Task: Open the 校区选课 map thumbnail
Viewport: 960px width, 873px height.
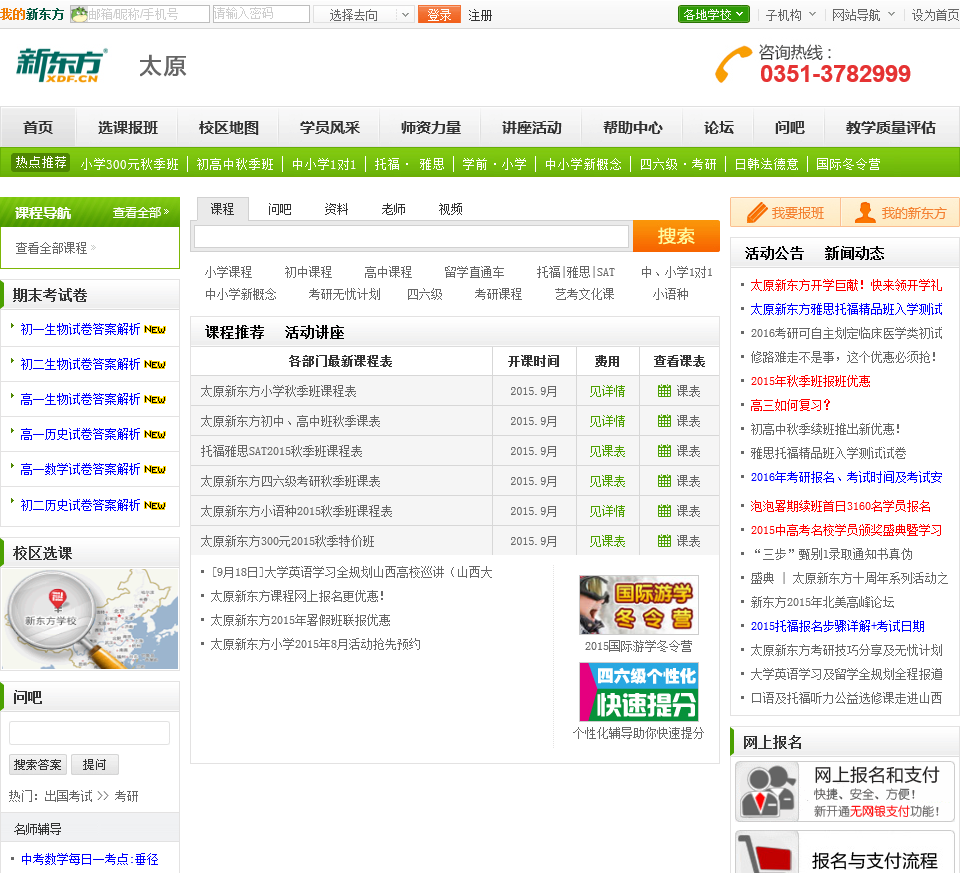Action: click(90, 619)
